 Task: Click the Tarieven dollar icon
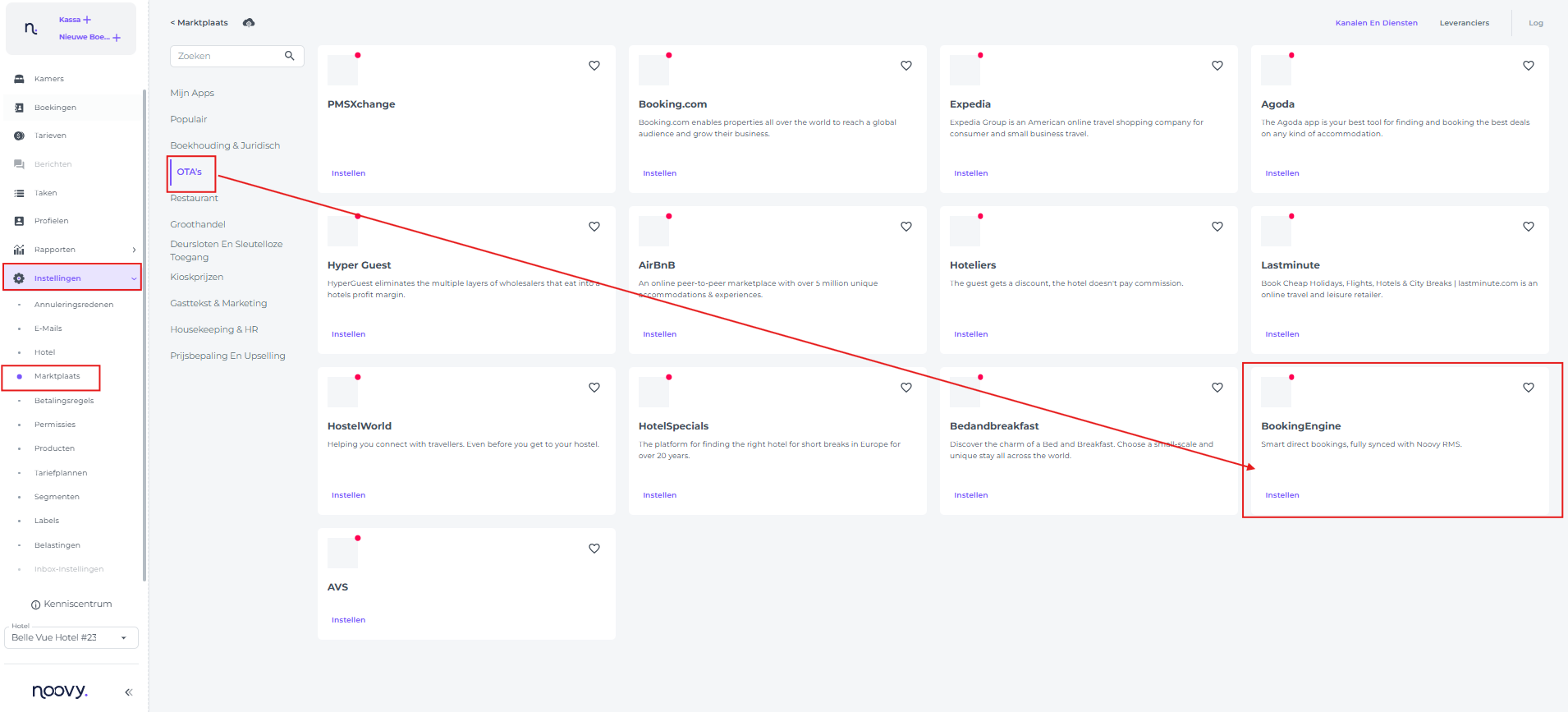pyautogui.click(x=19, y=136)
